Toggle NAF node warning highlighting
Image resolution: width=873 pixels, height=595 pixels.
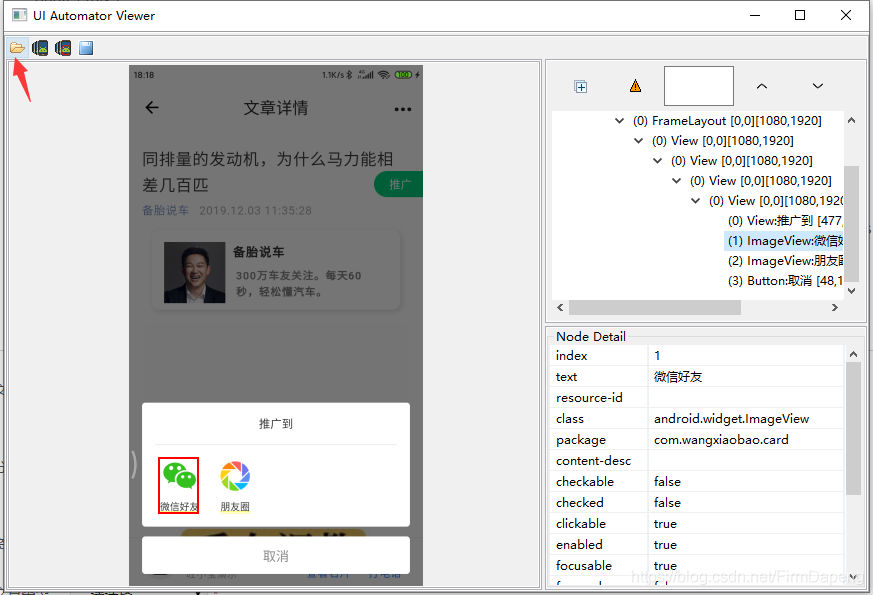pyautogui.click(x=637, y=86)
